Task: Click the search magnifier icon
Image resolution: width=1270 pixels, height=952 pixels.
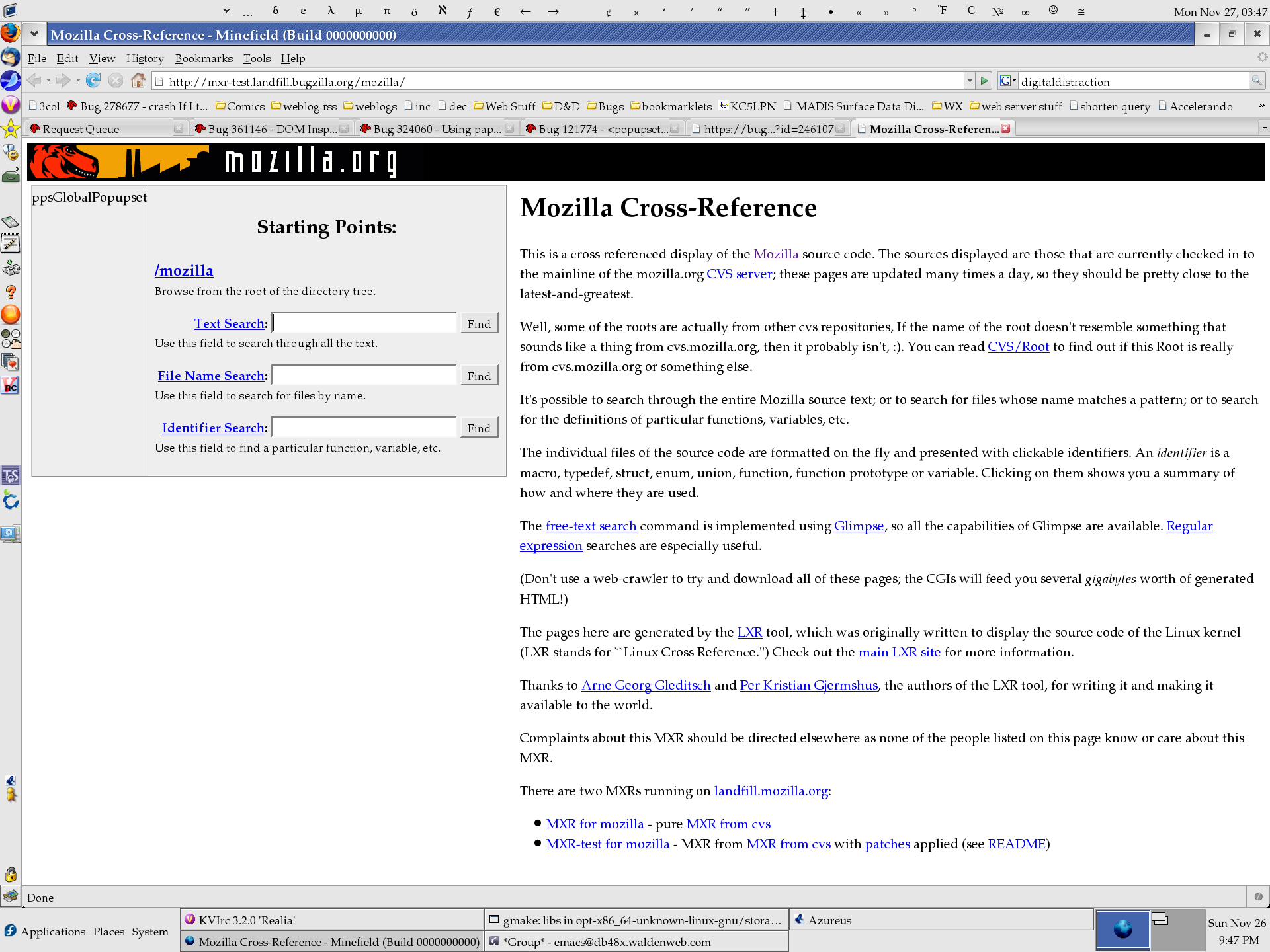Action: [x=1257, y=81]
